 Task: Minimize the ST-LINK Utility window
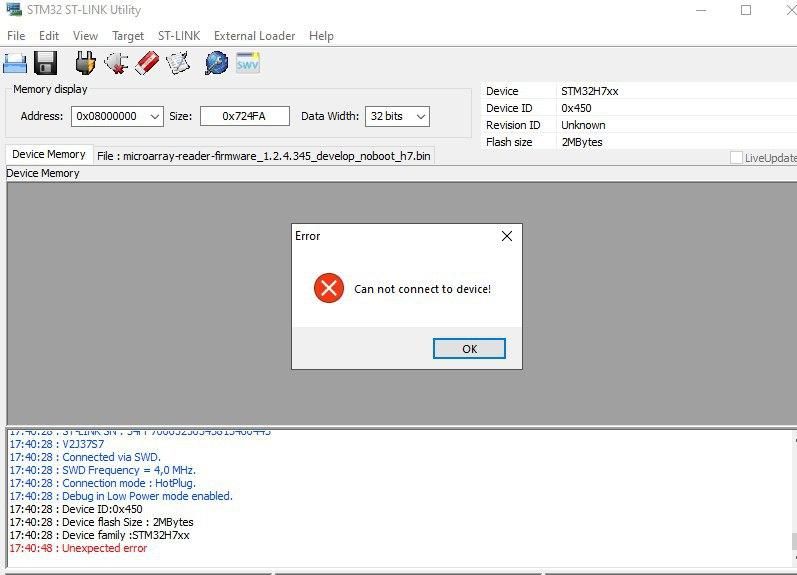click(701, 10)
